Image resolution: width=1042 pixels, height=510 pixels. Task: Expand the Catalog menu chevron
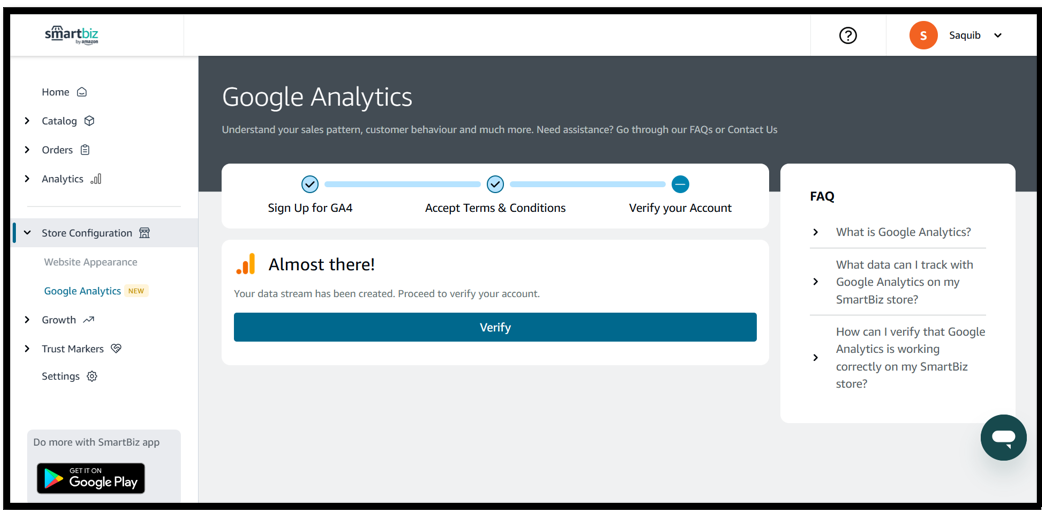click(x=27, y=121)
